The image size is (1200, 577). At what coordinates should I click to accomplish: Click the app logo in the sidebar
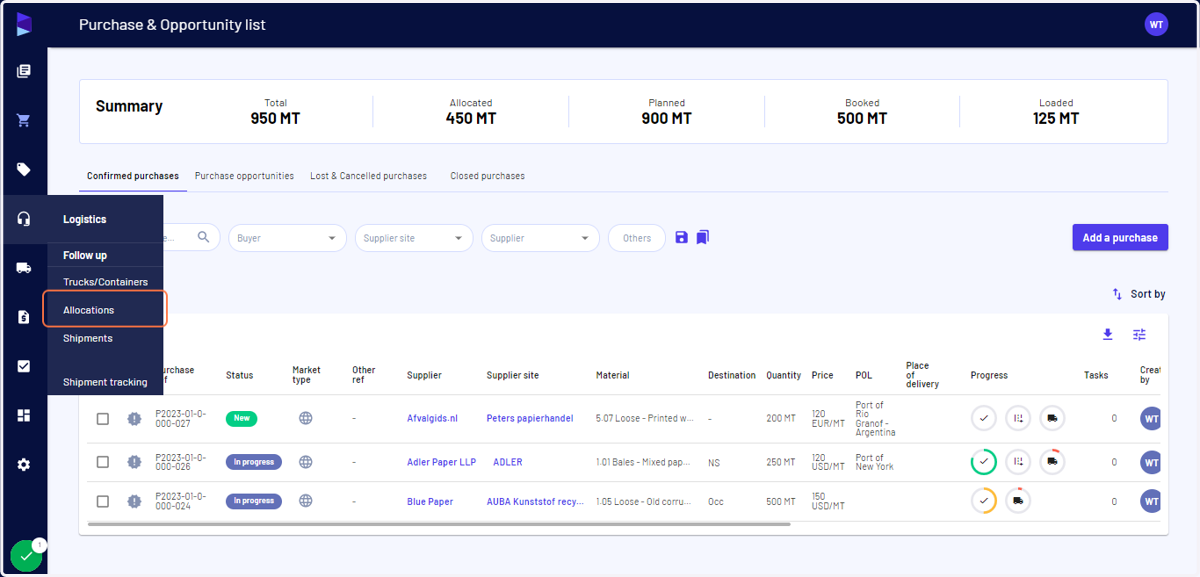[24, 24]
